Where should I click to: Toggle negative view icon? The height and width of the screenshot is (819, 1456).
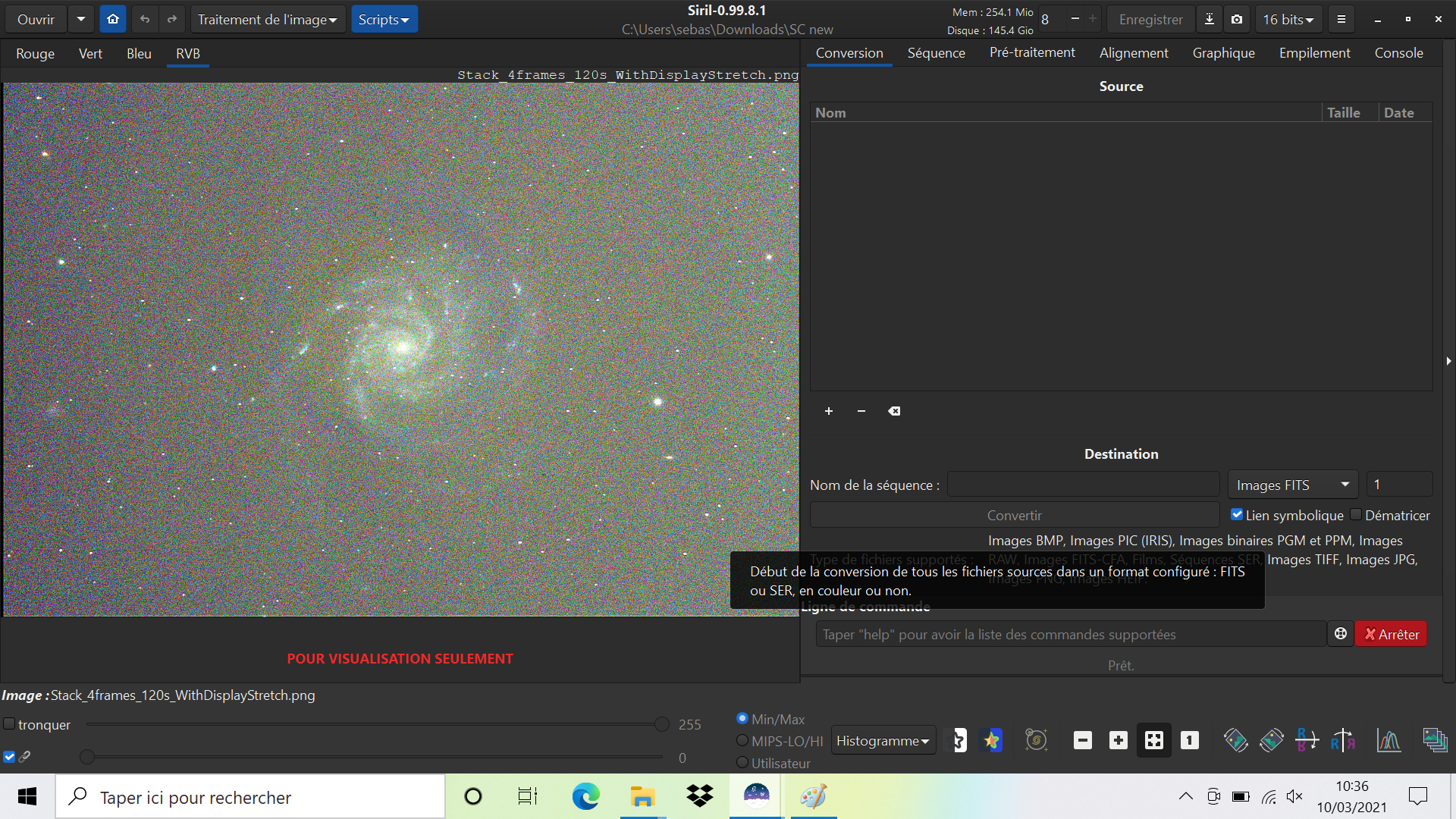[x=959, y=740]
